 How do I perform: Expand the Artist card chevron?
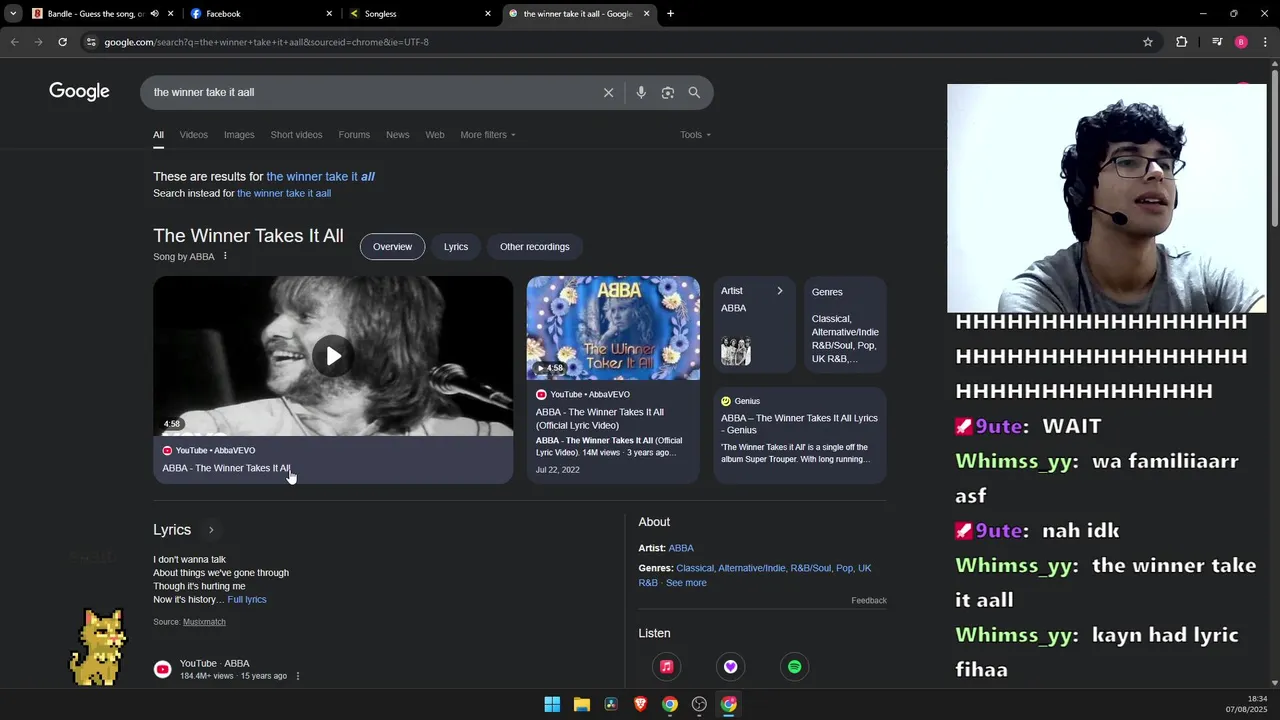[780, 291]
